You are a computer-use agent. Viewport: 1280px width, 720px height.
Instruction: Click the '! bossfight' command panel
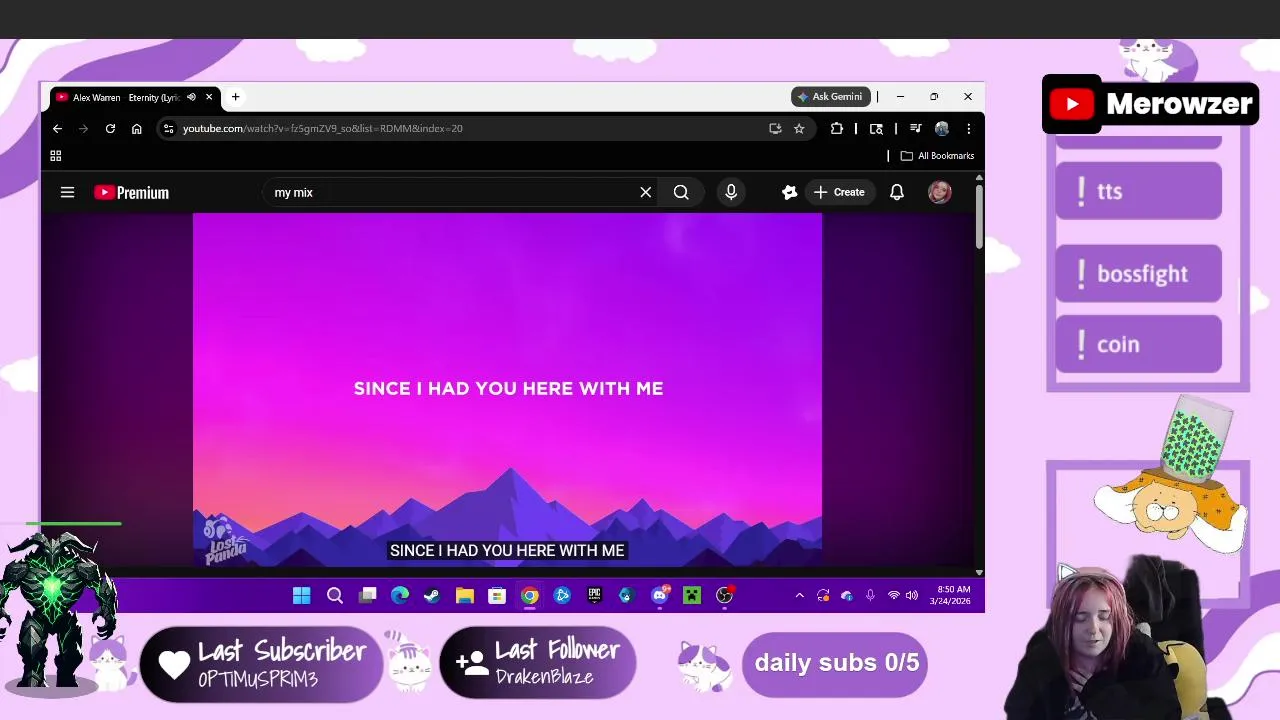1138,273
